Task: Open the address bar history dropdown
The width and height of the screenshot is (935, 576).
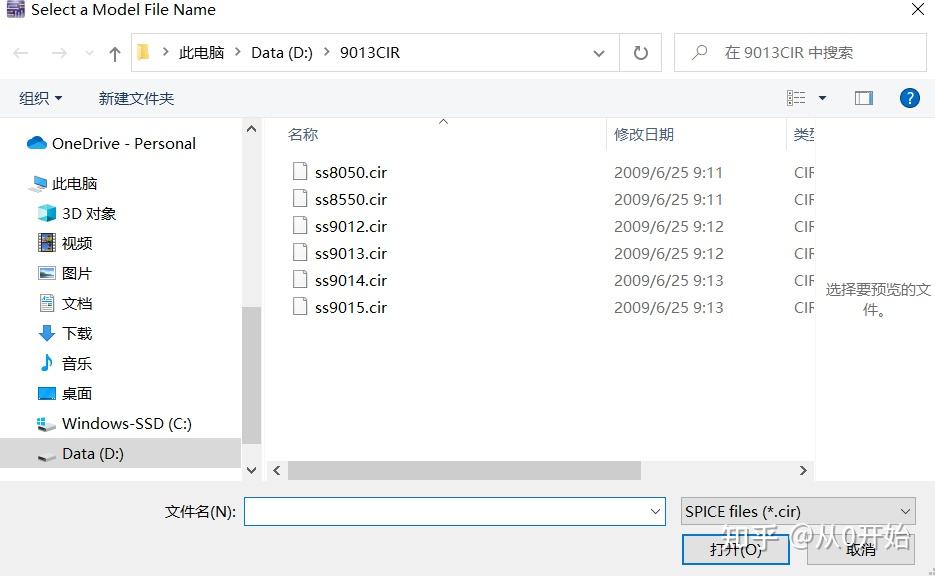Action: (x=598, y=54)
